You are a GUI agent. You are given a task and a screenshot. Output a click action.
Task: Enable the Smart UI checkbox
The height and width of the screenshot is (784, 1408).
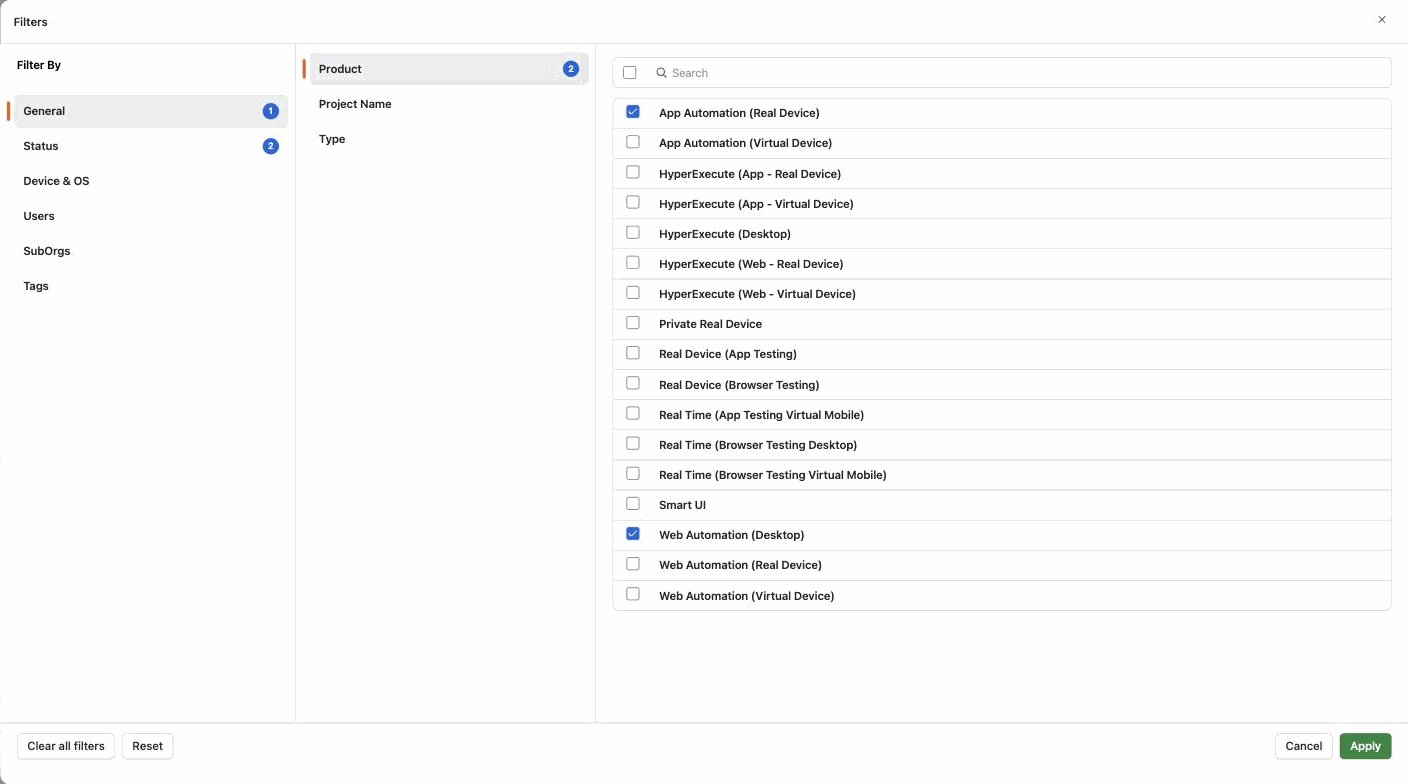pos(633,504)
